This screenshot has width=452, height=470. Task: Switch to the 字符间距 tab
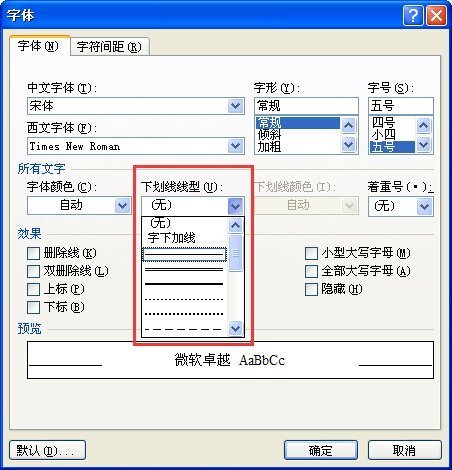(110, 46)
